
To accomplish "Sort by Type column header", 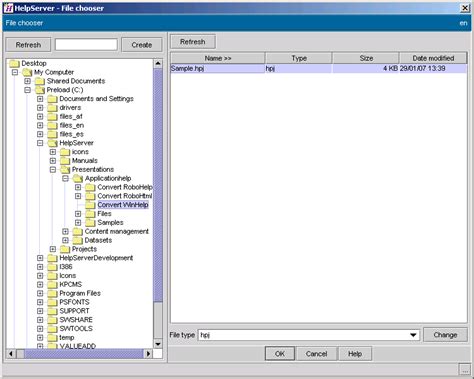I will (299, 58).
